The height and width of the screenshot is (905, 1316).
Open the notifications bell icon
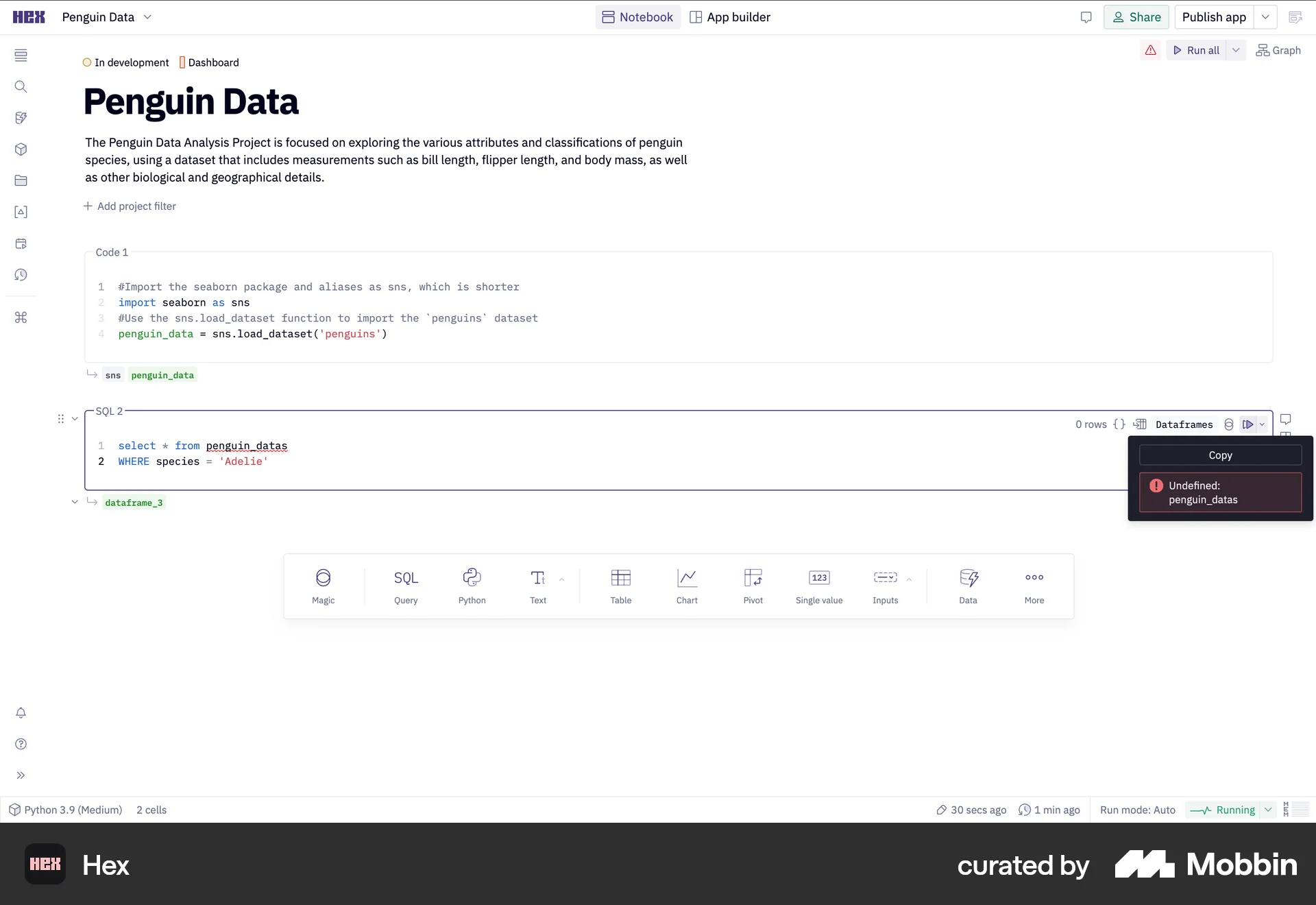(x=21, y=713)
